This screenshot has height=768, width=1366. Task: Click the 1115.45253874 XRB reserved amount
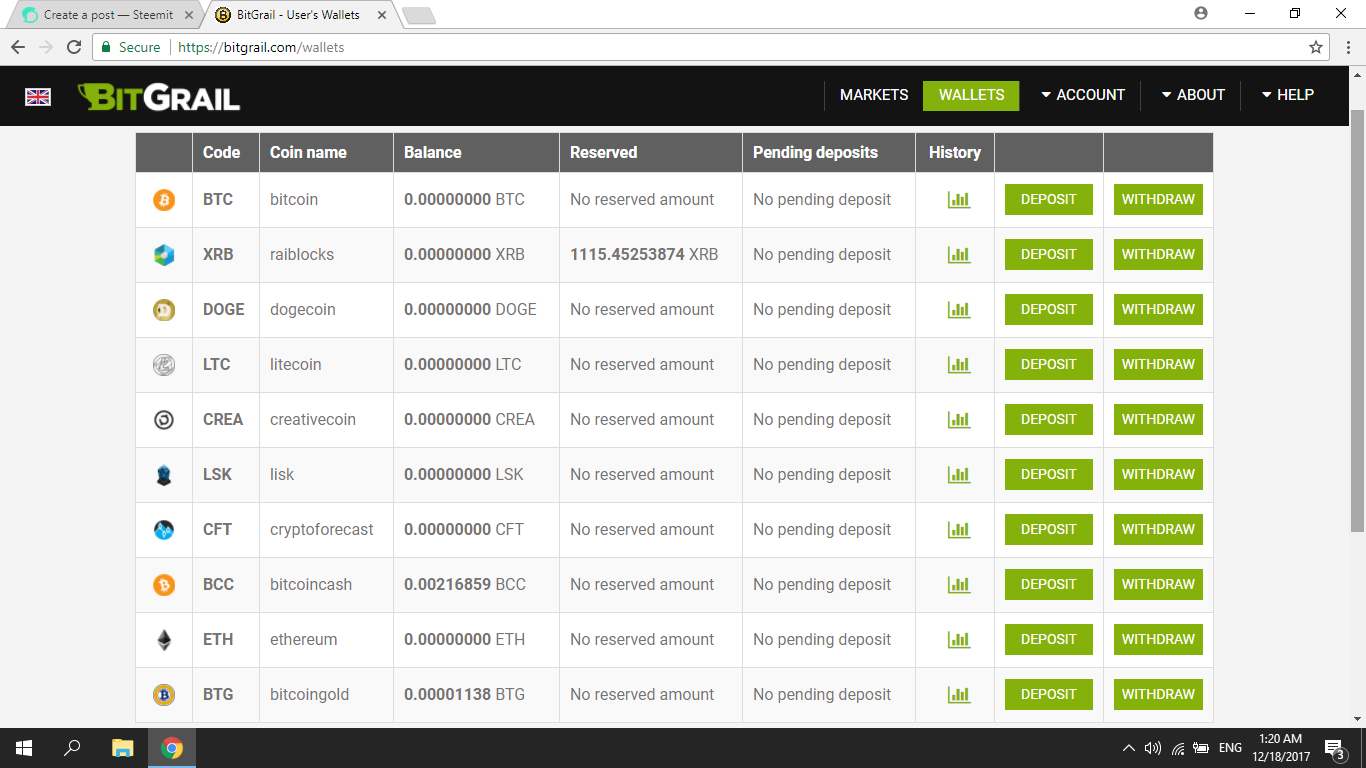click(644, 255)
